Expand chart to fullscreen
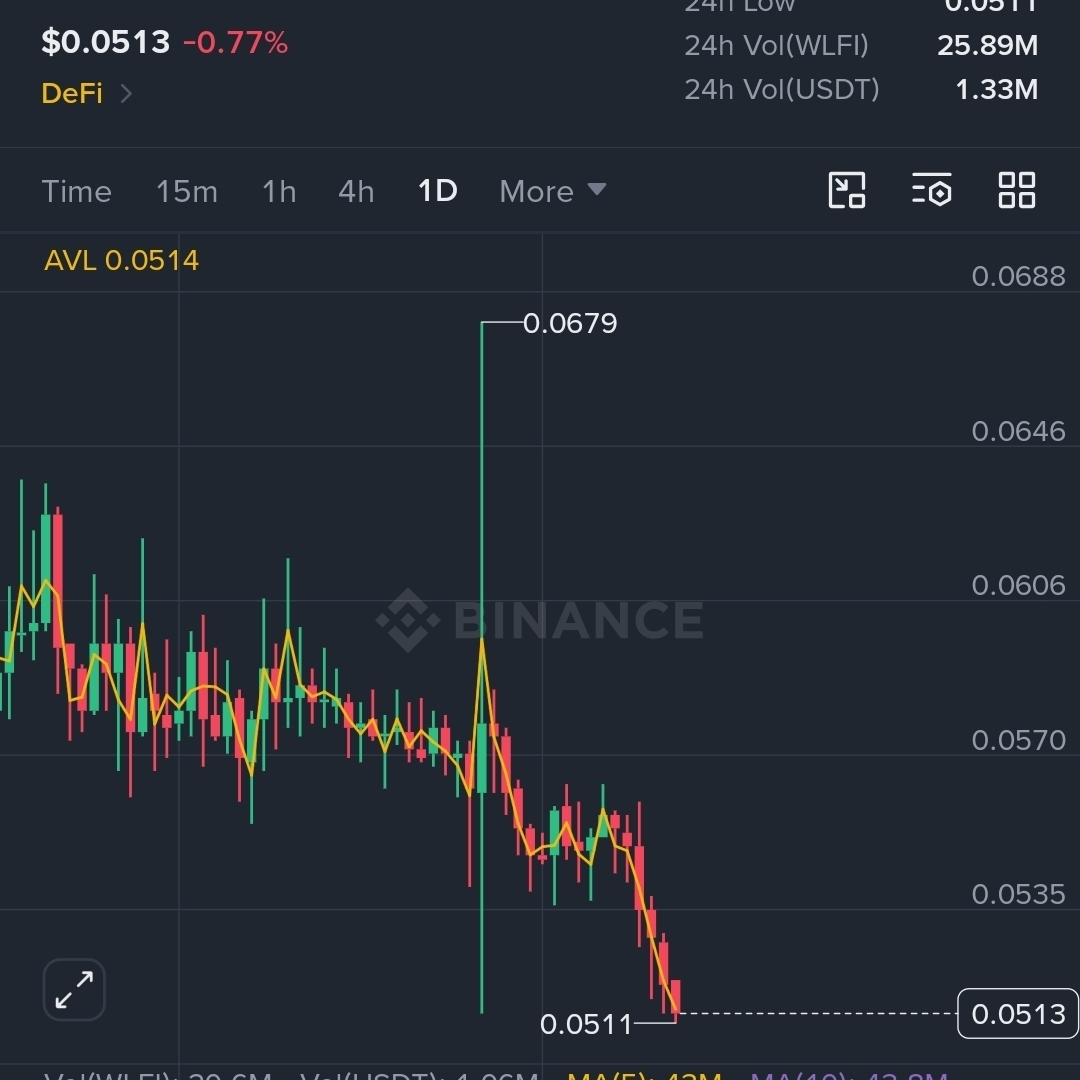This screenshot has width=1080, height=1080. 74,990
